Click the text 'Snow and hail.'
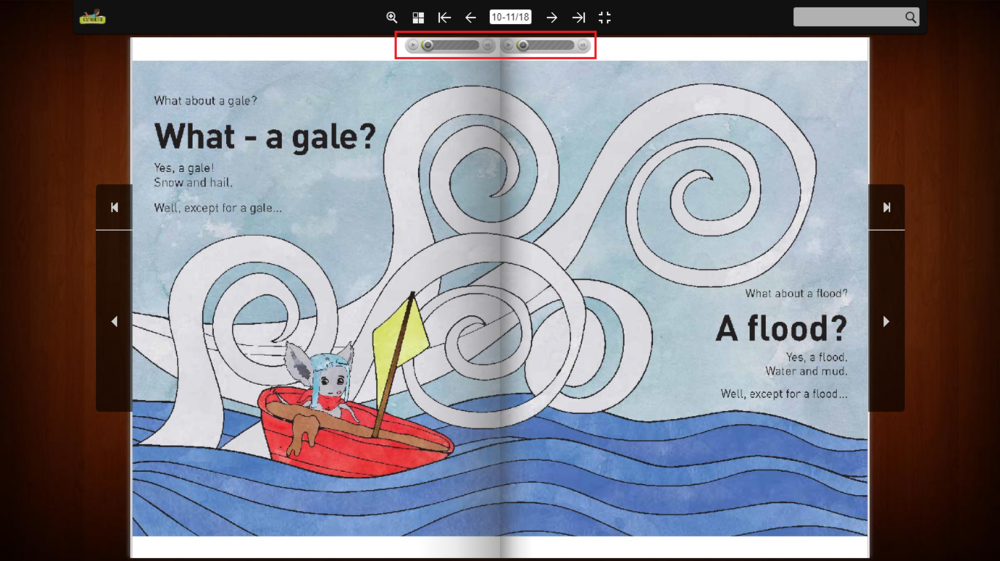The width and height of the screenshot is (1000, 561). click(193, 182)
